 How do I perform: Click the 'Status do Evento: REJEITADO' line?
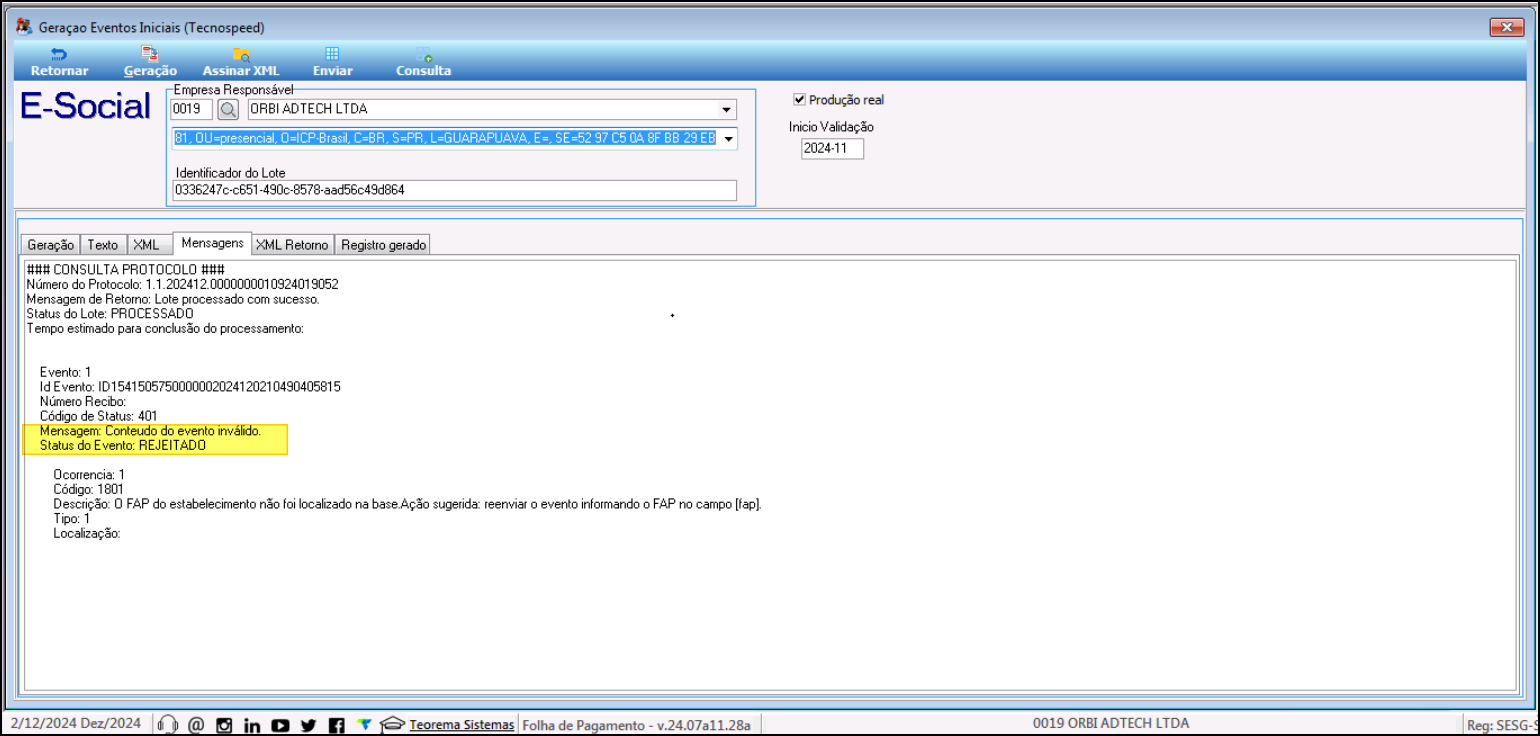tap(123, 445)
